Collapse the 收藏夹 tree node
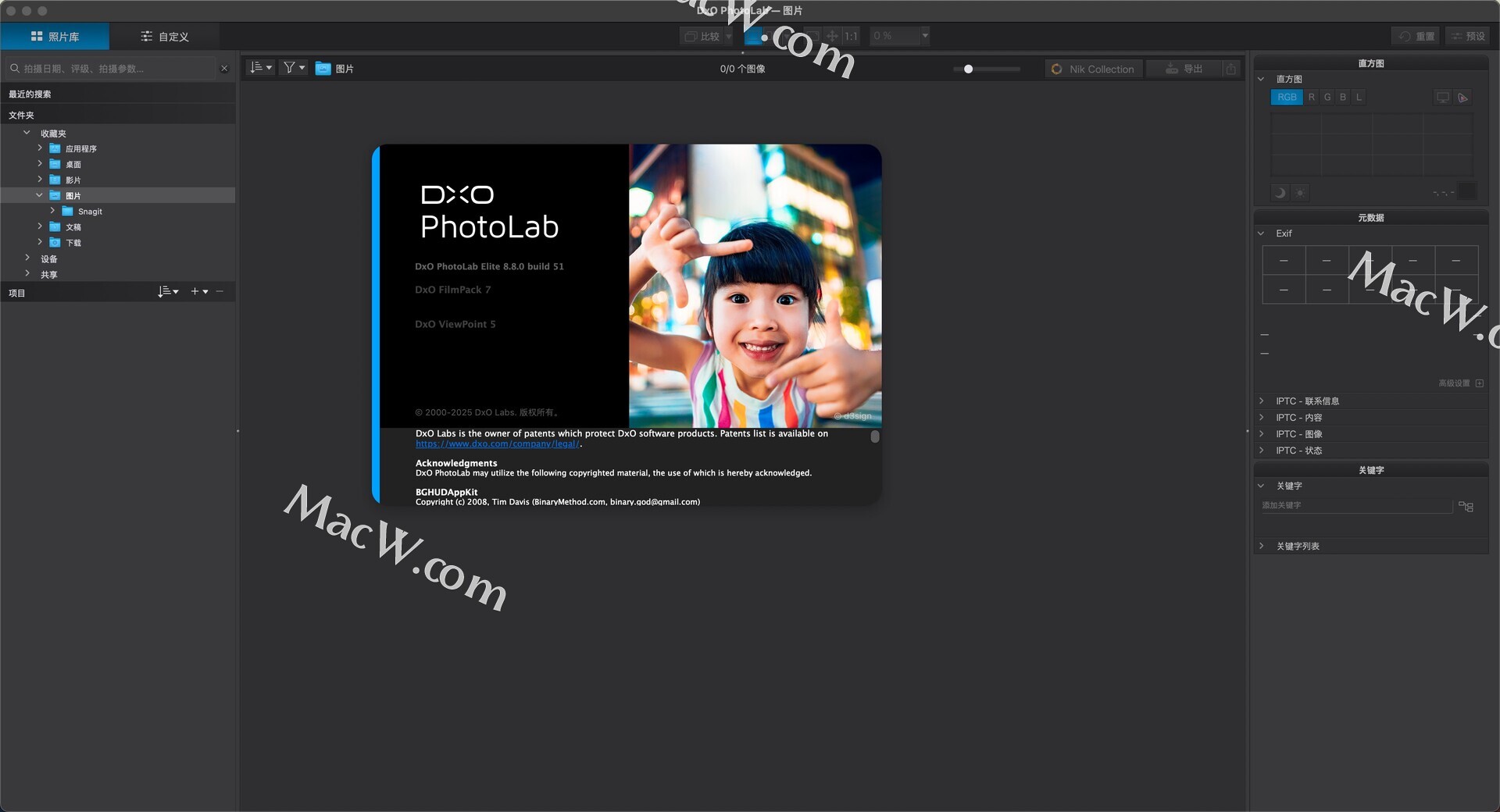Image resolution: width=1500 pixels, height=812 pixels. [27, 133]
